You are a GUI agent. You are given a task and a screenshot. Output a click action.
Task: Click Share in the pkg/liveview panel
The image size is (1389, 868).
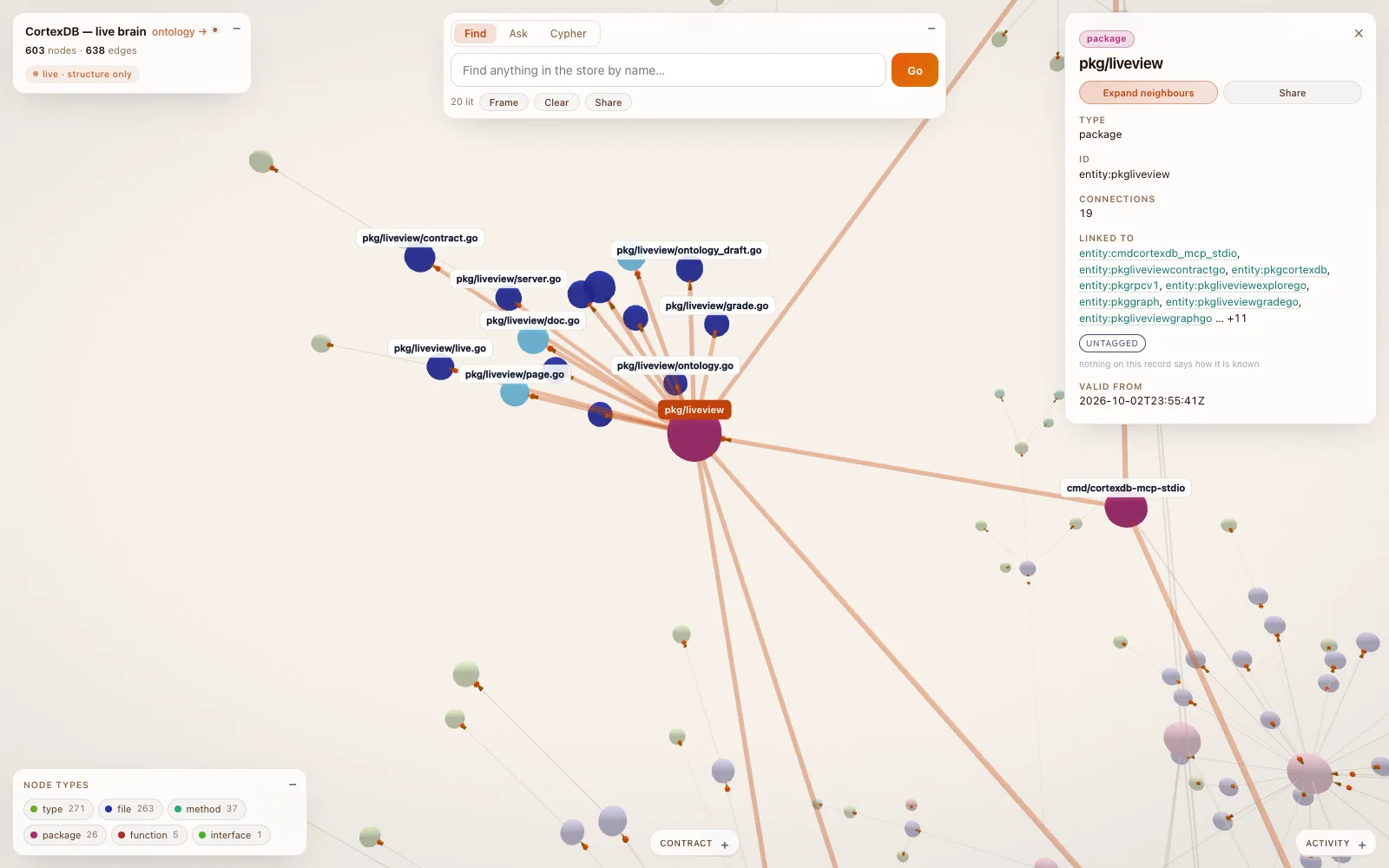point(1292,93)
